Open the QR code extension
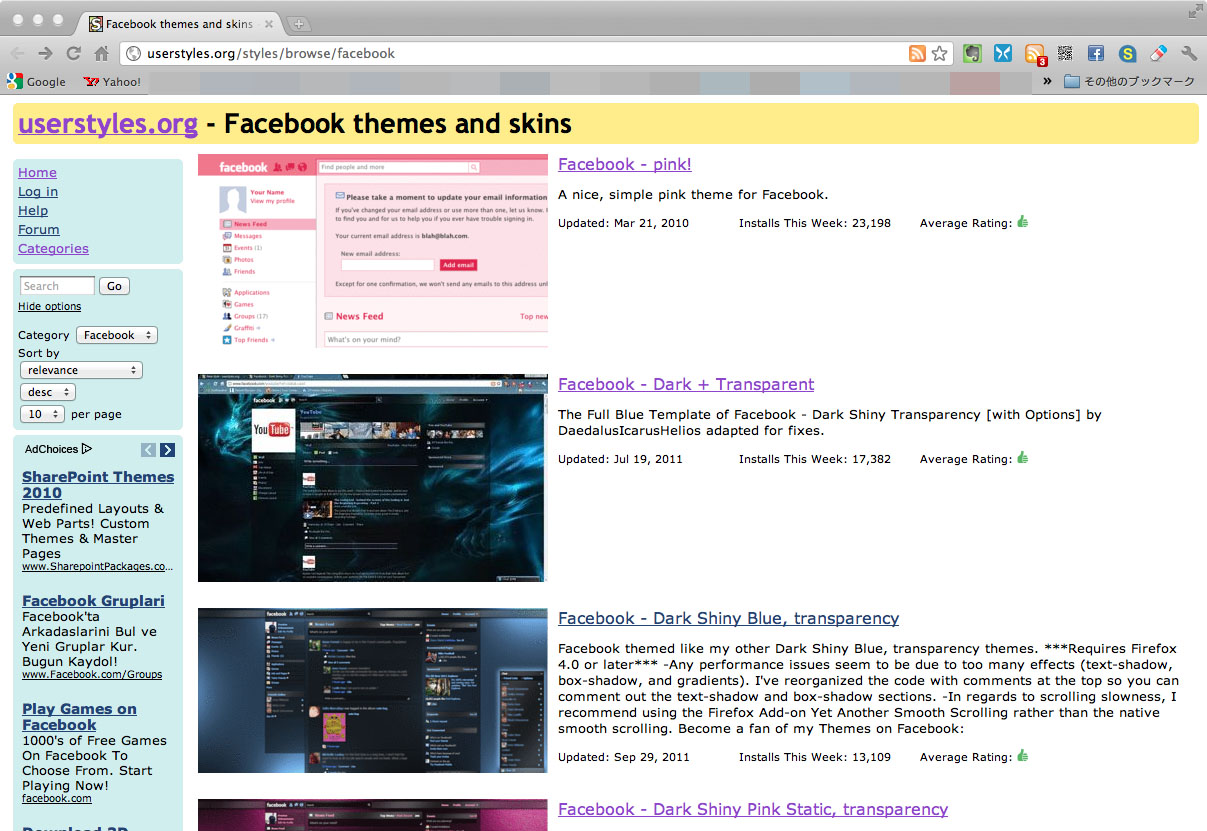 [x=1065, y=54]
